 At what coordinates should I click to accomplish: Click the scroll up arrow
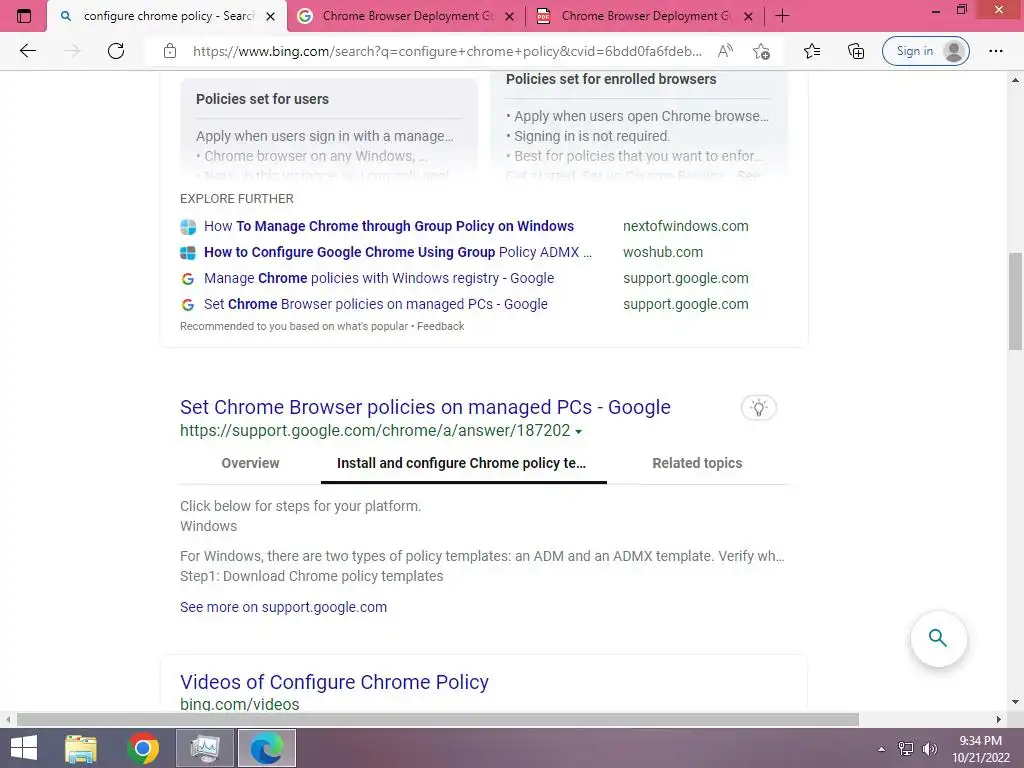(x=1015, y=80)
